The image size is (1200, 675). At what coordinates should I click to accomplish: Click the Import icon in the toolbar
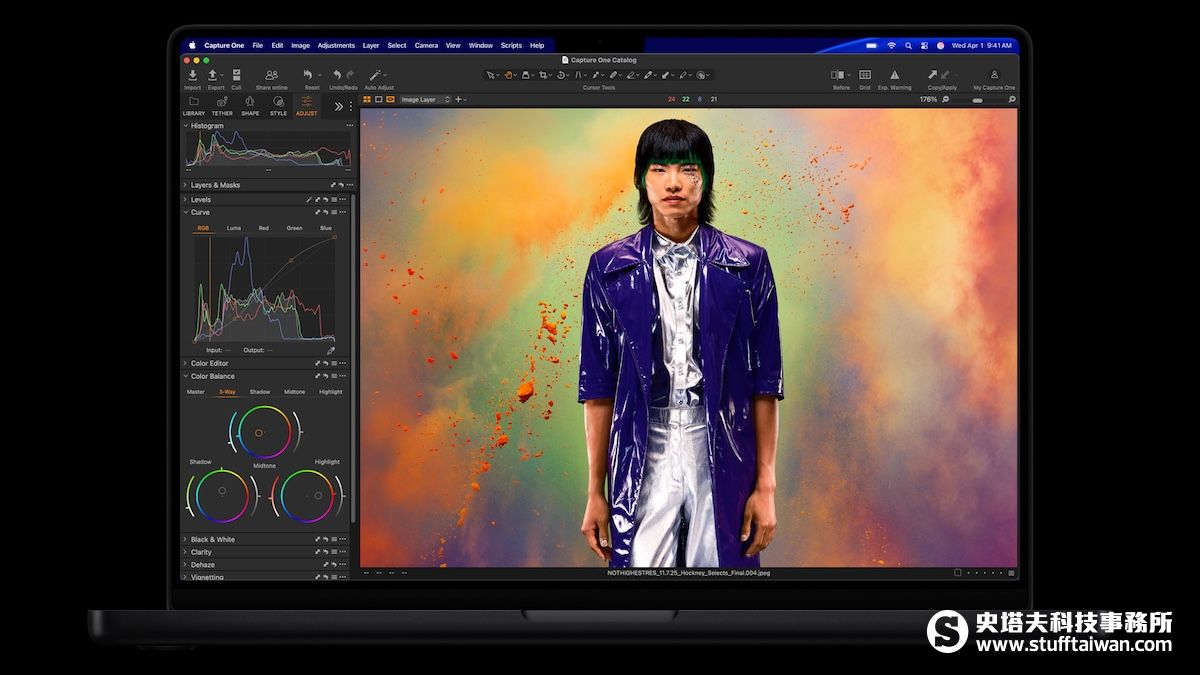click(192, 76)
